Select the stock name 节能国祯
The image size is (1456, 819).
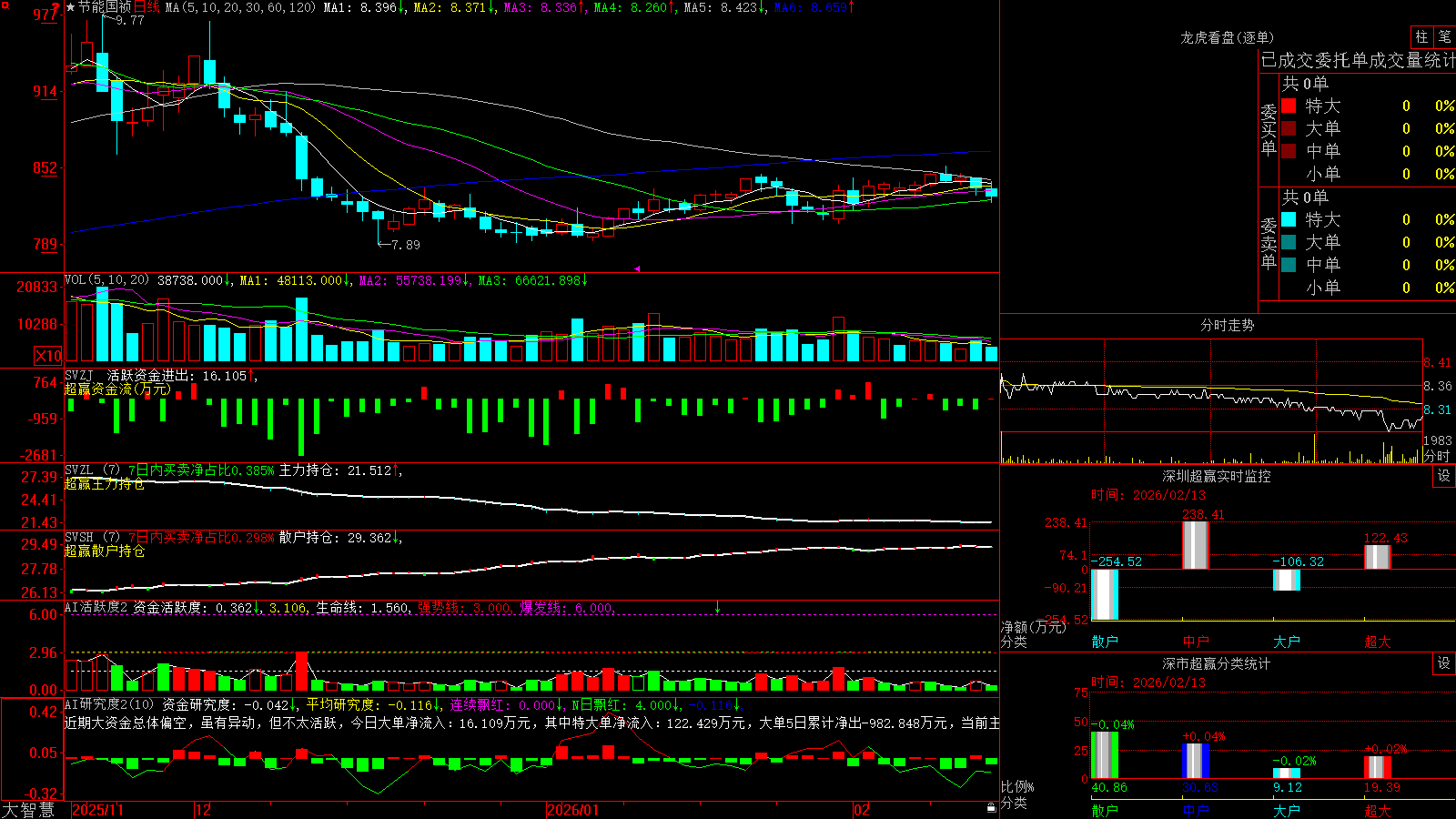105,7
